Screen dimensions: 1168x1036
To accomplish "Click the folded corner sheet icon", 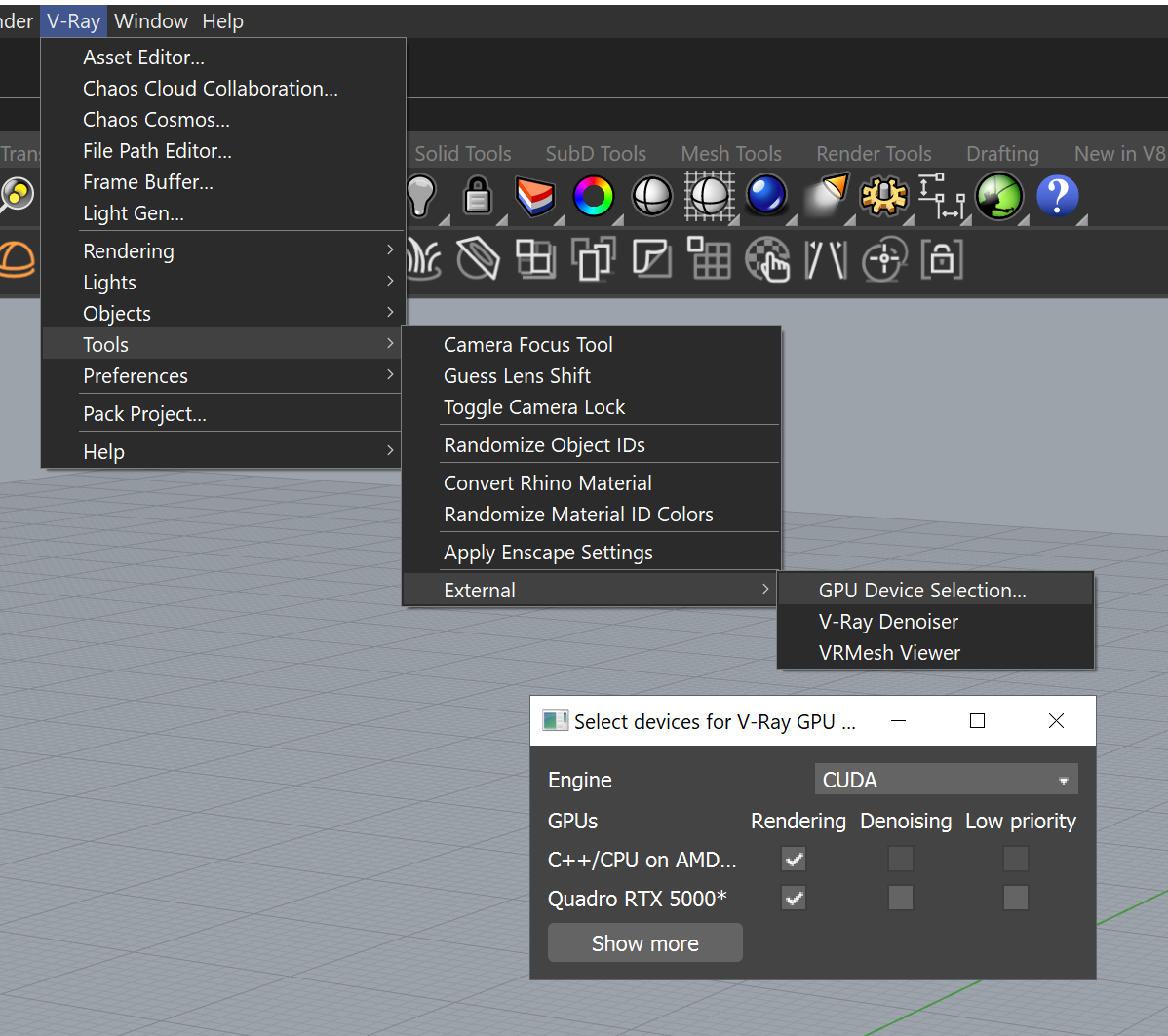I will click(652, 259).
